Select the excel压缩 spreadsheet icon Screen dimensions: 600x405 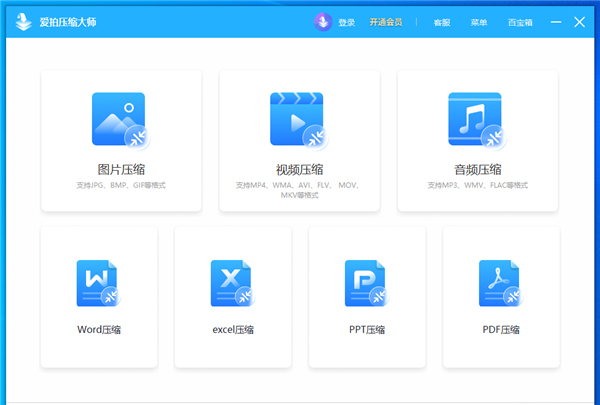pos(233,283)
